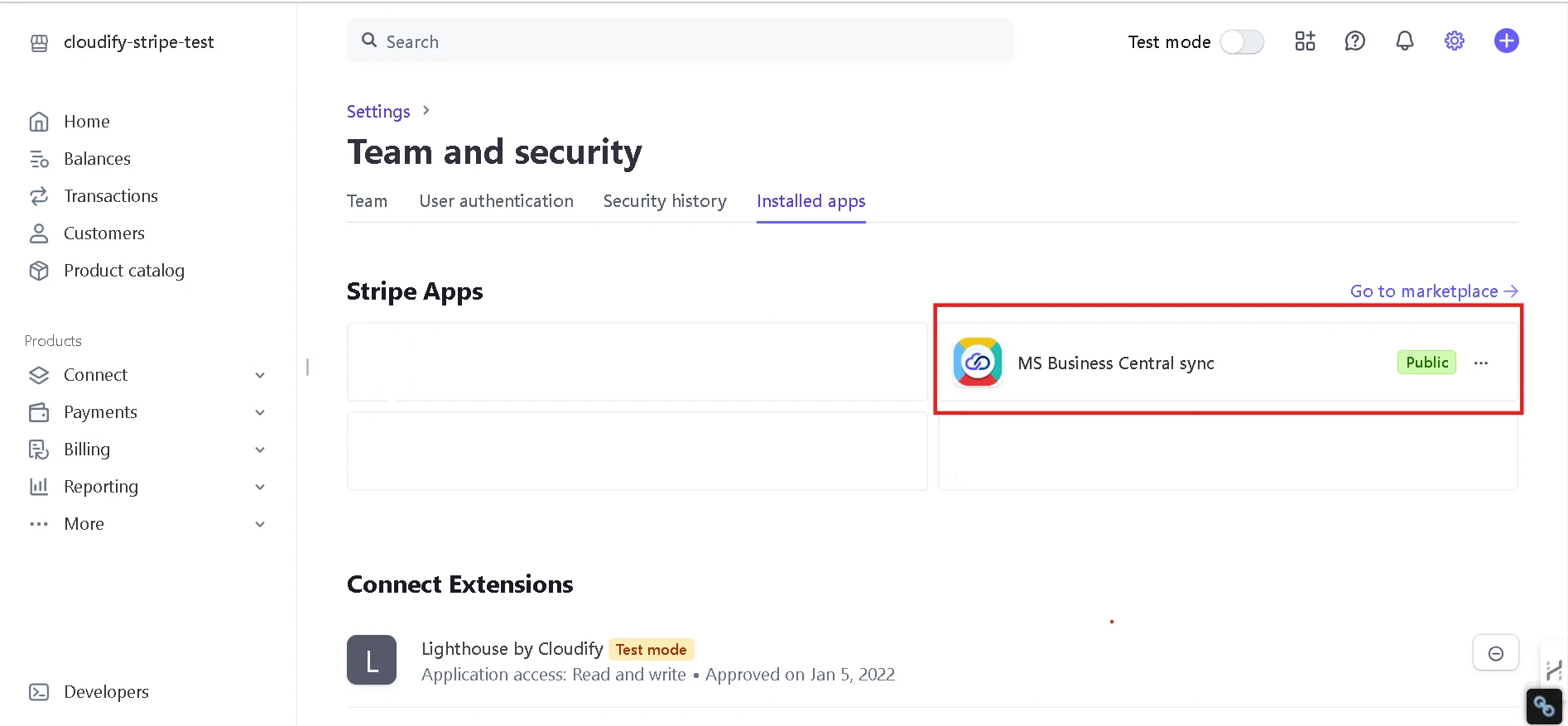The width and height of the screenshot is (1568, 726).
Task: Click the Products section label
Action: [53, 341]
